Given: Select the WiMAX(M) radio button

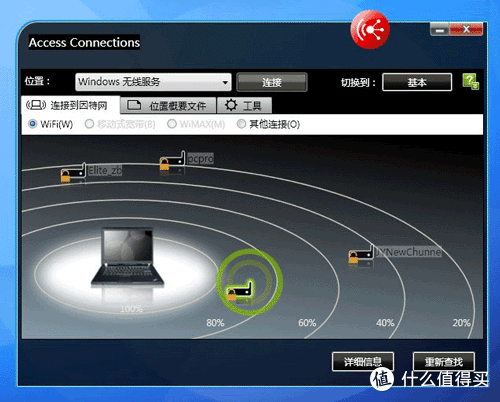Looking at the screenshot, I should pyautogui.click(x=172, y=124).
